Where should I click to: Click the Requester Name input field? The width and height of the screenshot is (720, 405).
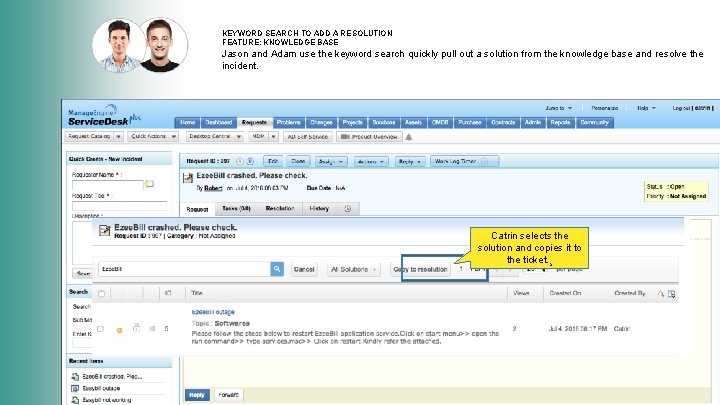(107, 185)
